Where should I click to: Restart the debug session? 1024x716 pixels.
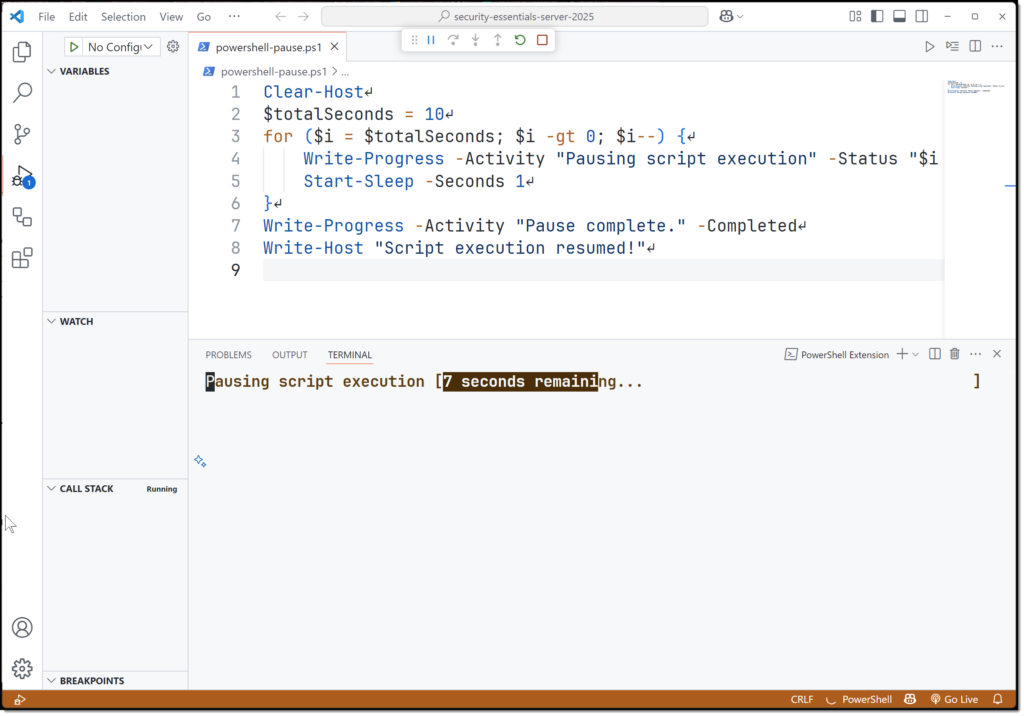(x=520, y=40)
